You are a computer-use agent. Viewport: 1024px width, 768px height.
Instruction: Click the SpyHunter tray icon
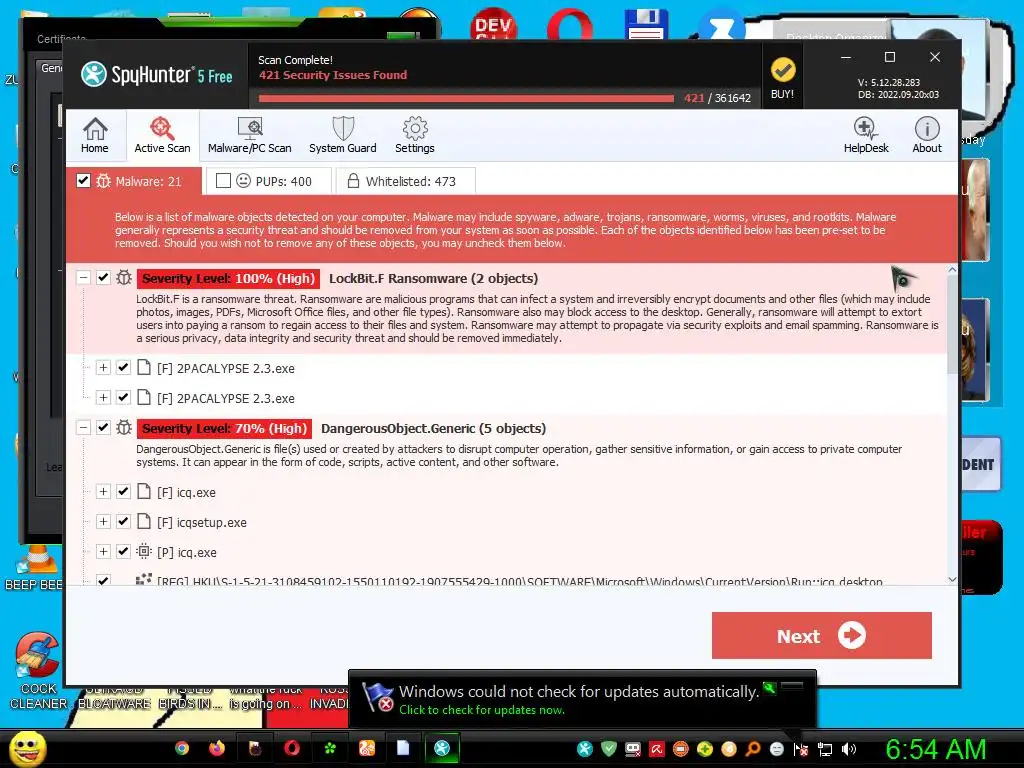click(x=585, y=749)
